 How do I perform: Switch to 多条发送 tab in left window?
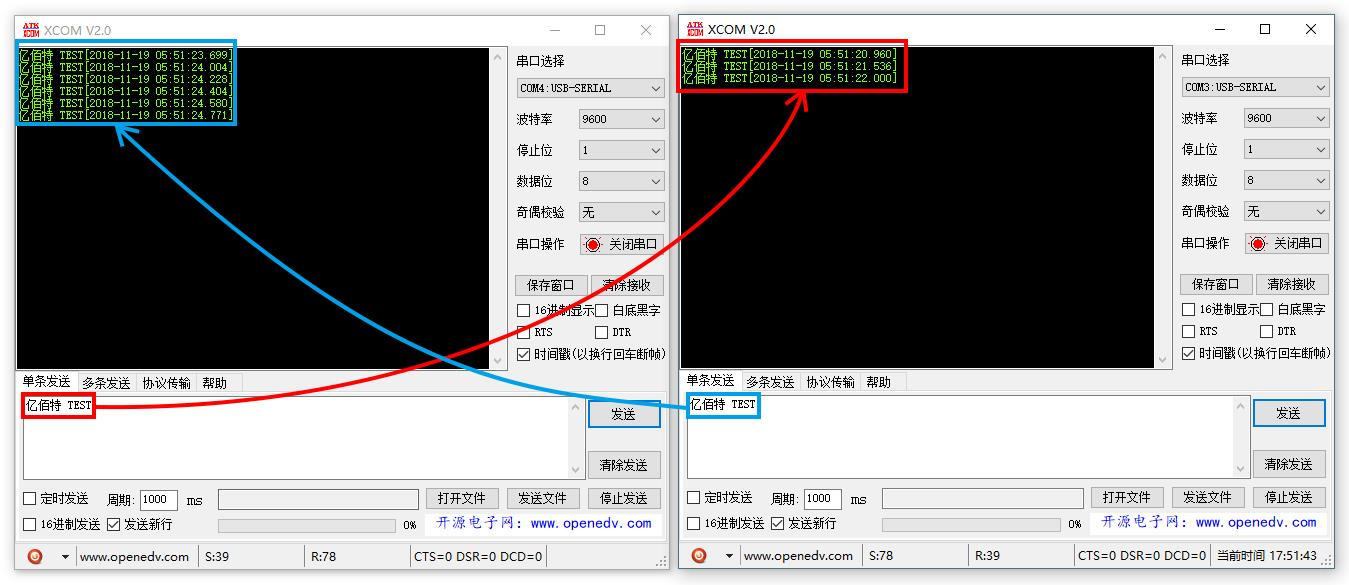pyautogui.click(x=106, y=382)
